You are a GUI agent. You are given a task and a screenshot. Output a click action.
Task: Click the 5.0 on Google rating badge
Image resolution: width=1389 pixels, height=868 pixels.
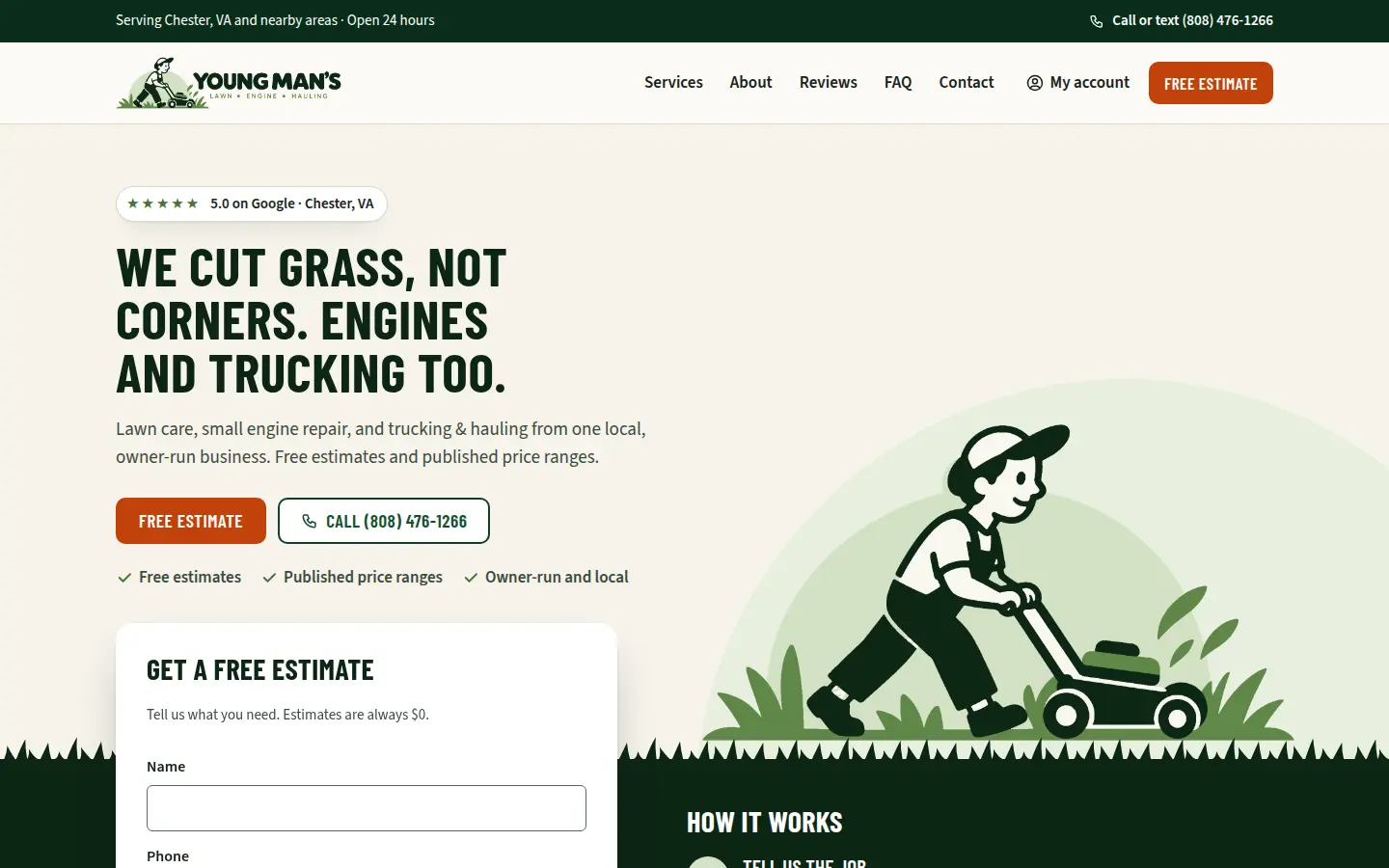252,203
